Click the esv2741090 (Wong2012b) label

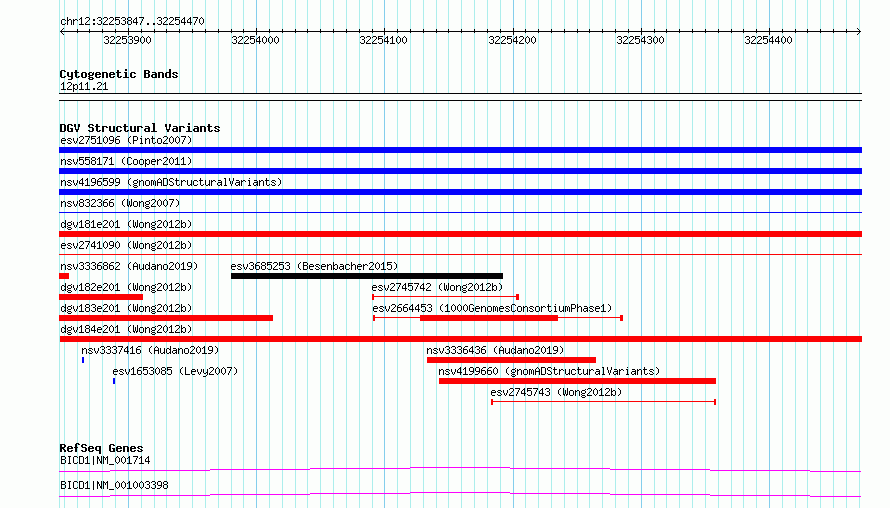click(x=126, y=245)
